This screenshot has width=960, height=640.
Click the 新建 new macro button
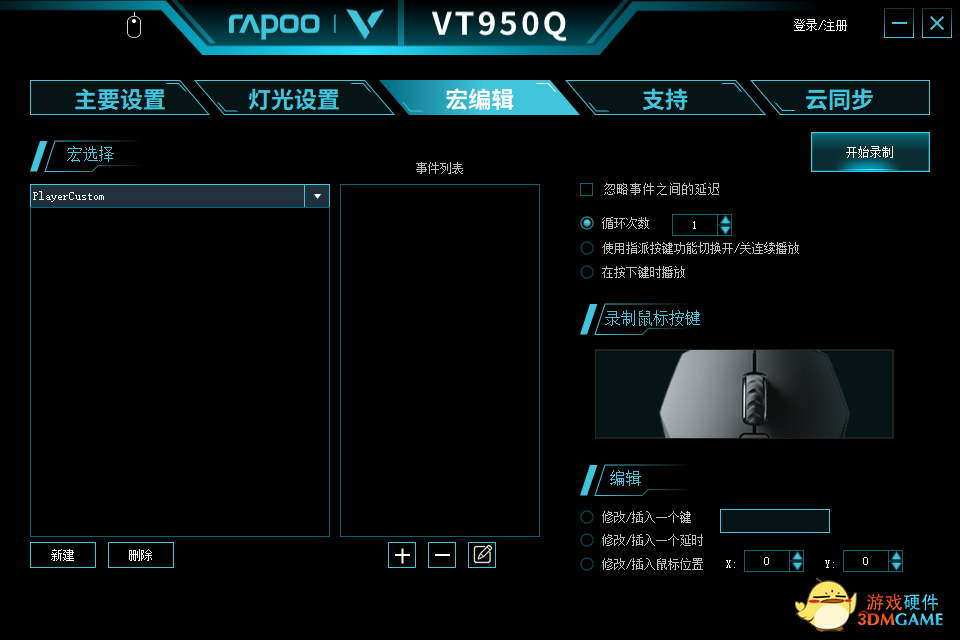click(63, 555)
